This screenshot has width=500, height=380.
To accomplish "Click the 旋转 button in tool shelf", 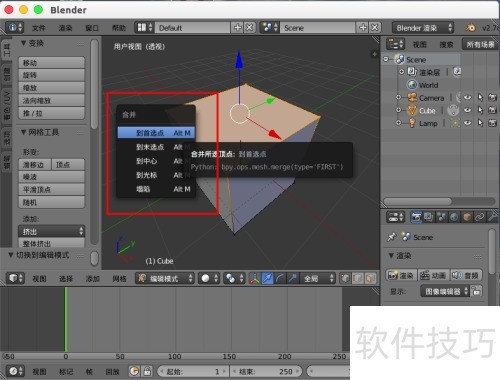I will coord(52,75).
